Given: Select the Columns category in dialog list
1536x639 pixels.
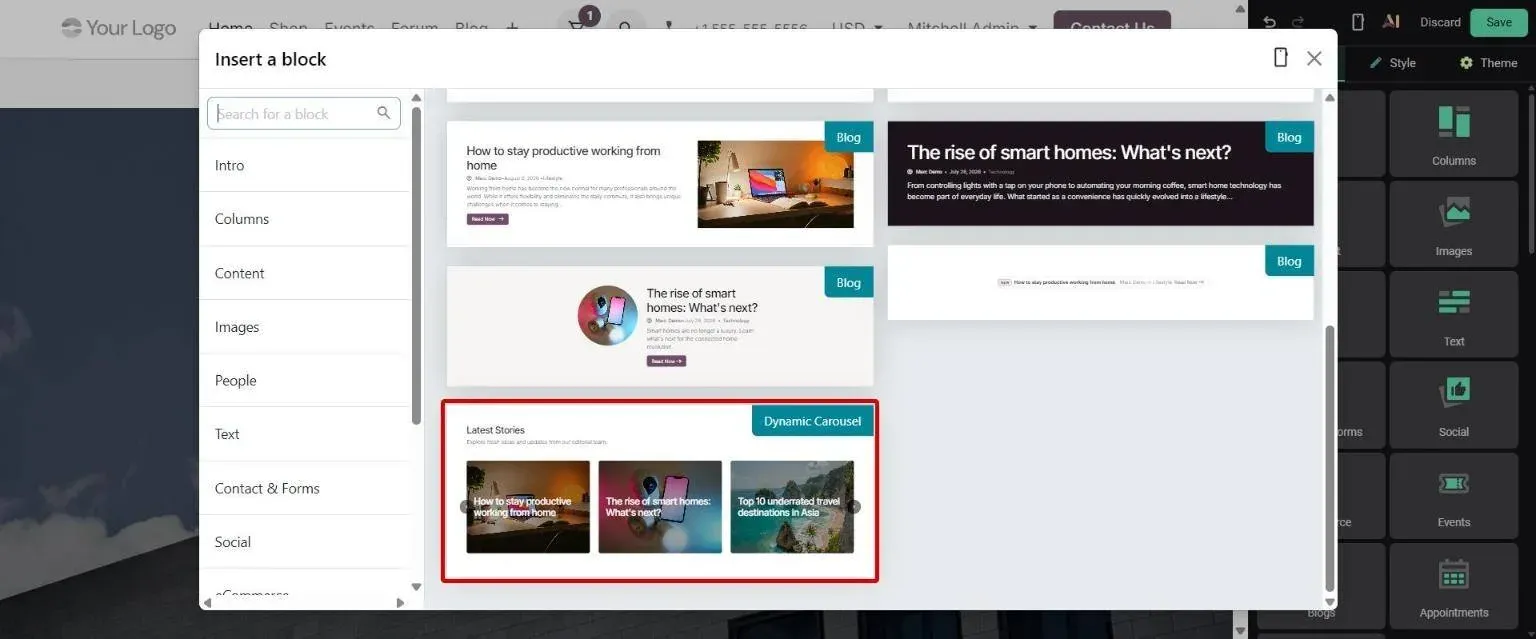Looking at the screenshot, I should [305, 219].
